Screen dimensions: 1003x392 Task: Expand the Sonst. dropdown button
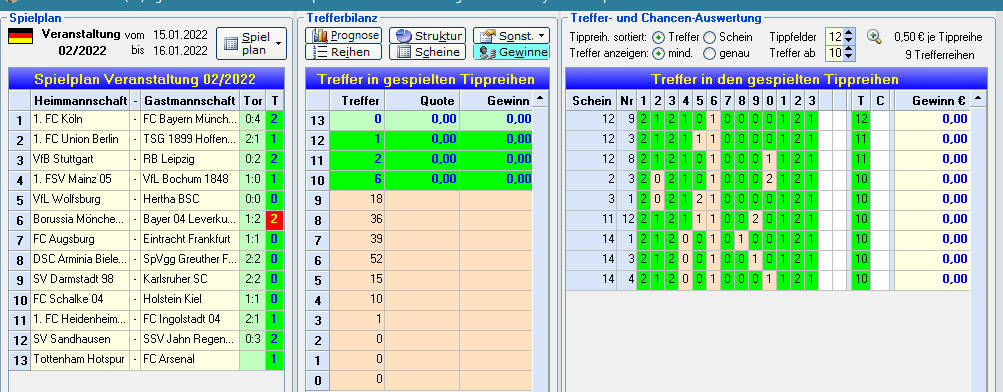click(511, 36)
